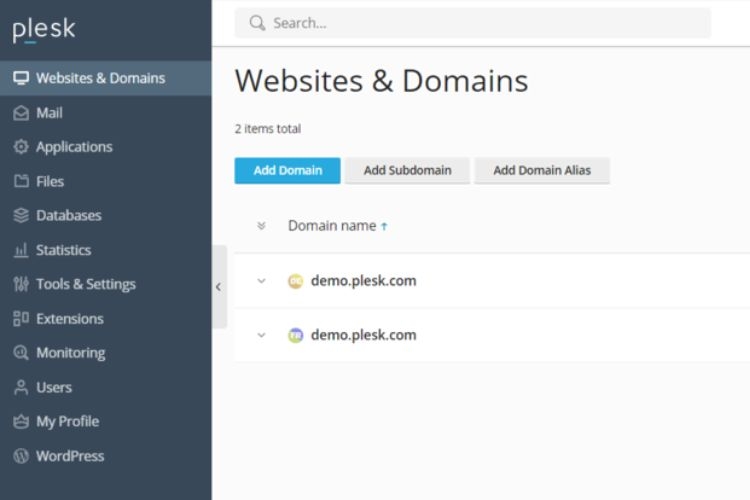Expand all domains with the double chevron
Screen dimensions: 750x500
pyautogui.click(x=262, y=226)
